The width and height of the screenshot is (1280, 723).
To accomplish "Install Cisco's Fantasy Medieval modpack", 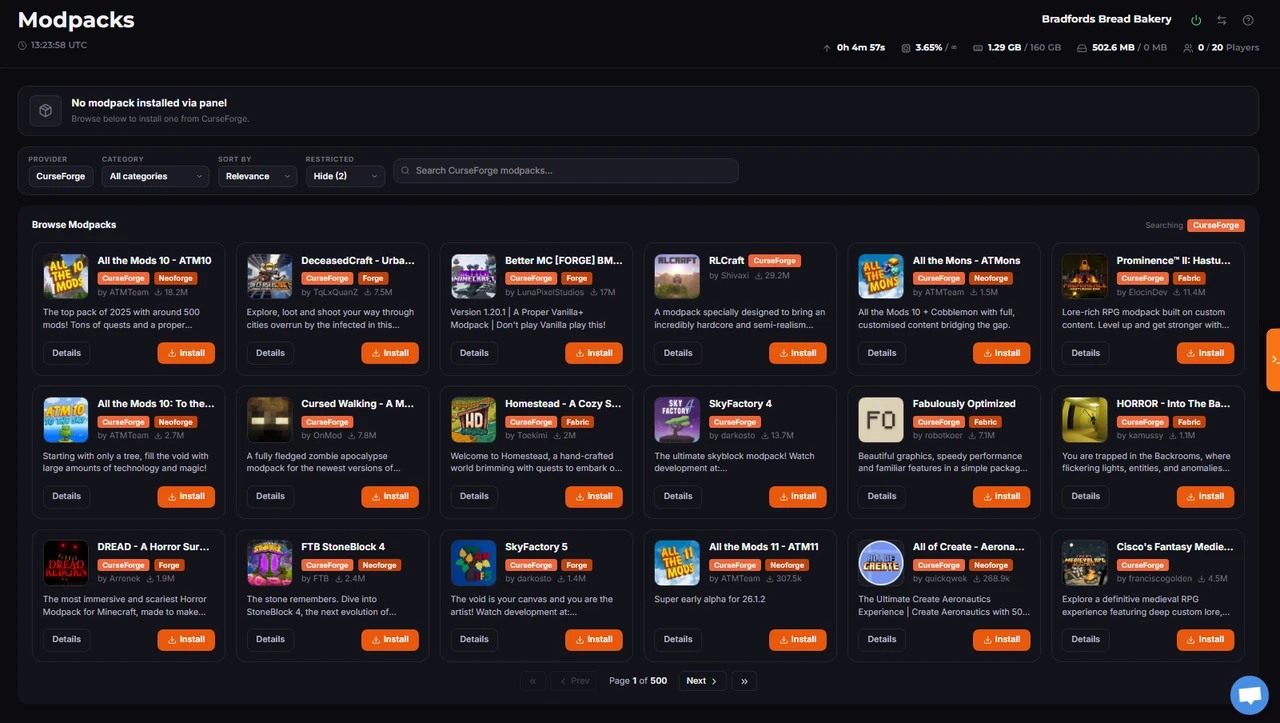I will click(x=1206, y=639).
